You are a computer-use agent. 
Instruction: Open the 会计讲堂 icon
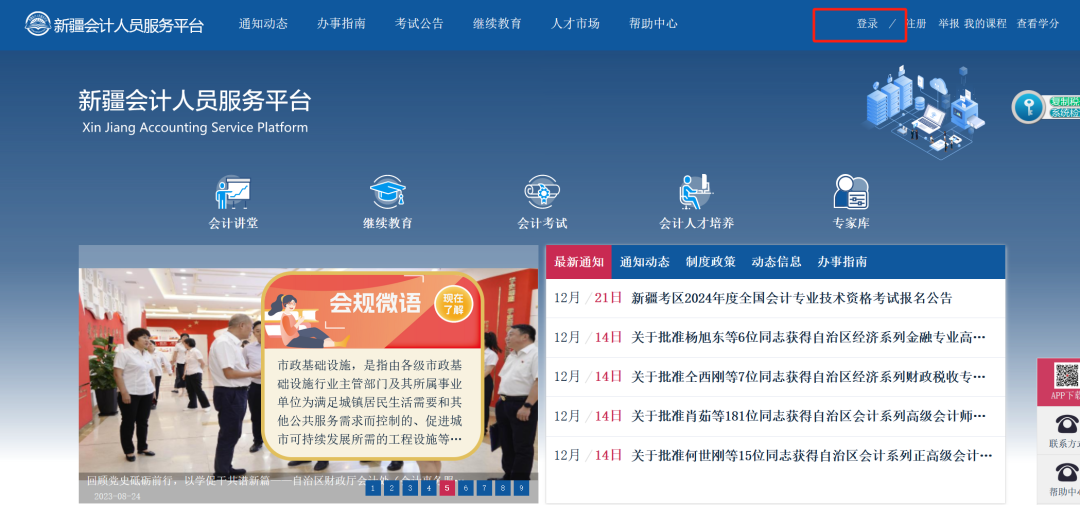click(233, 192)
